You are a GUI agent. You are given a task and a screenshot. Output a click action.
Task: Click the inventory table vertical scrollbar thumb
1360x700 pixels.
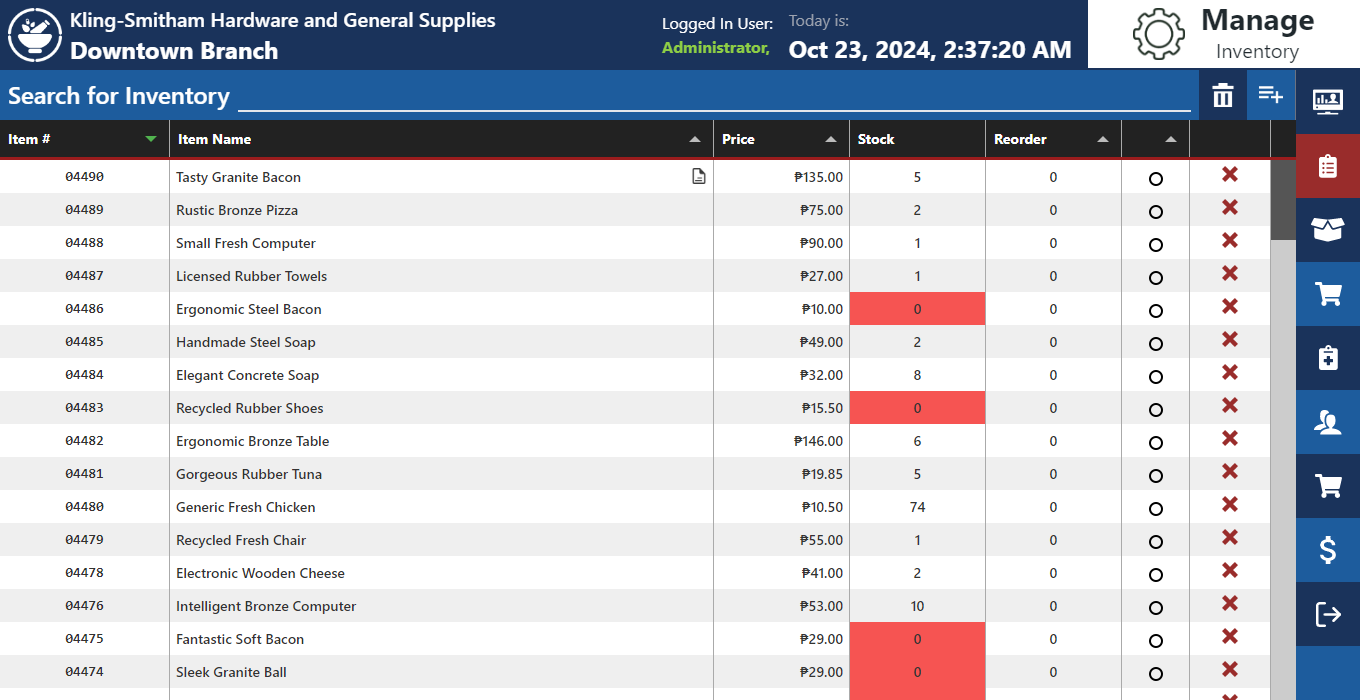point(1282,200)
